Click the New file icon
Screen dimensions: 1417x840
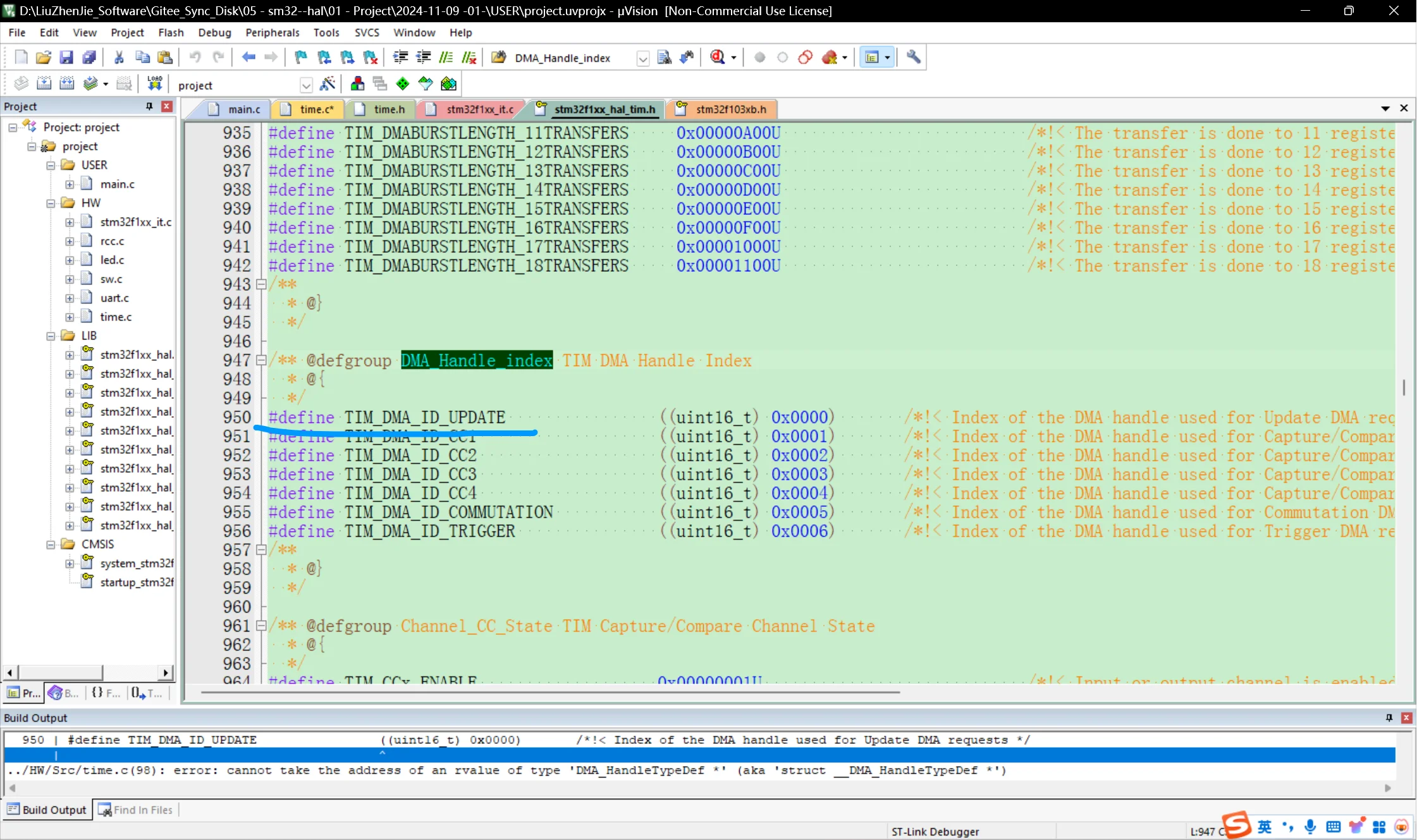21,58
